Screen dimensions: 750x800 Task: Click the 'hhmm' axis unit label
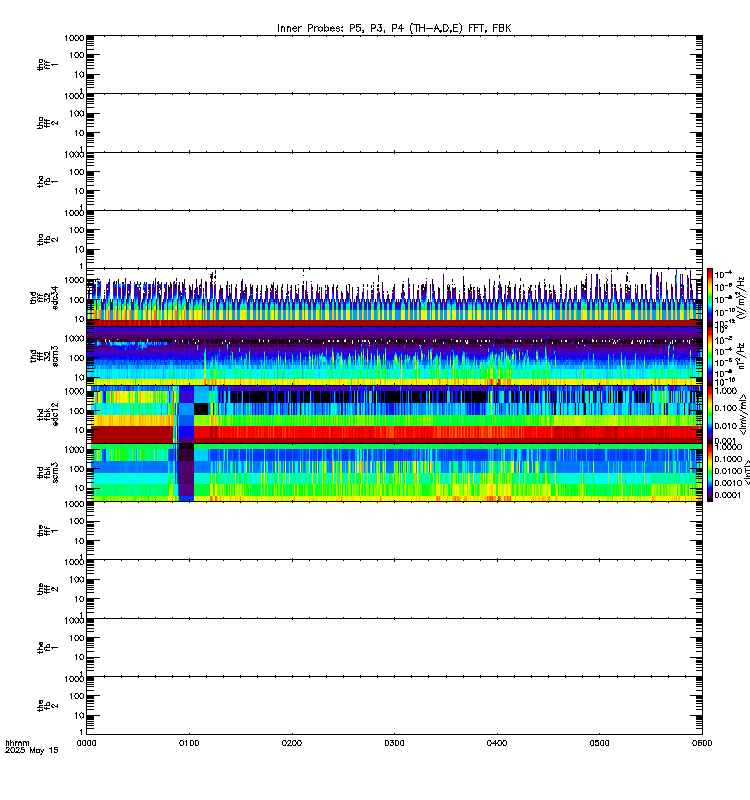pos(17,743)
